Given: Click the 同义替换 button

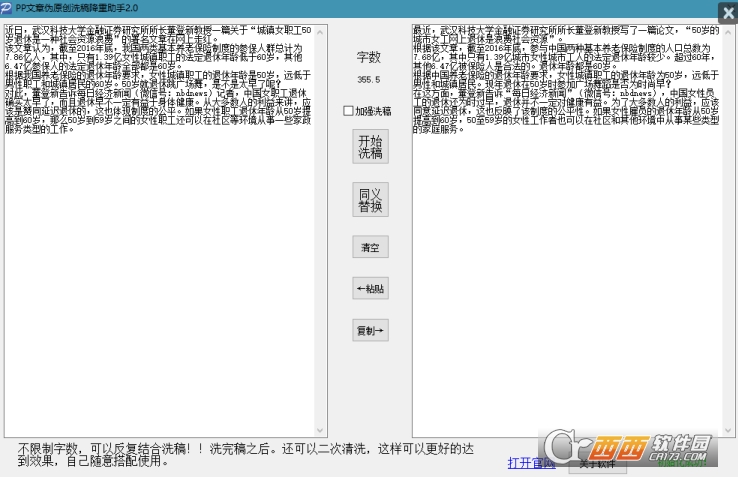Looking at the screenshot, I should 370,200.
